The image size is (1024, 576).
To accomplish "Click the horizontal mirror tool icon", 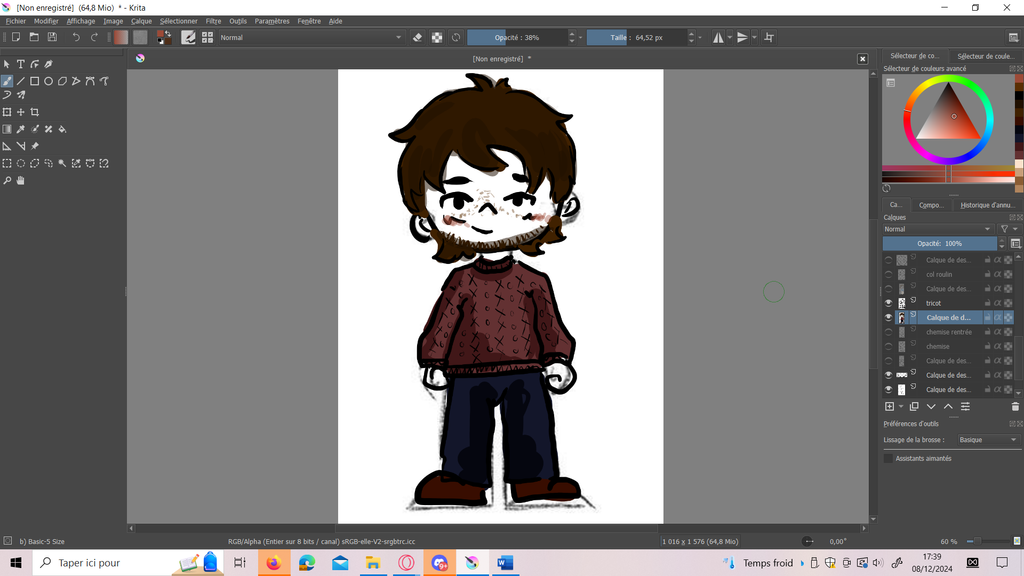I will [719, 37].
